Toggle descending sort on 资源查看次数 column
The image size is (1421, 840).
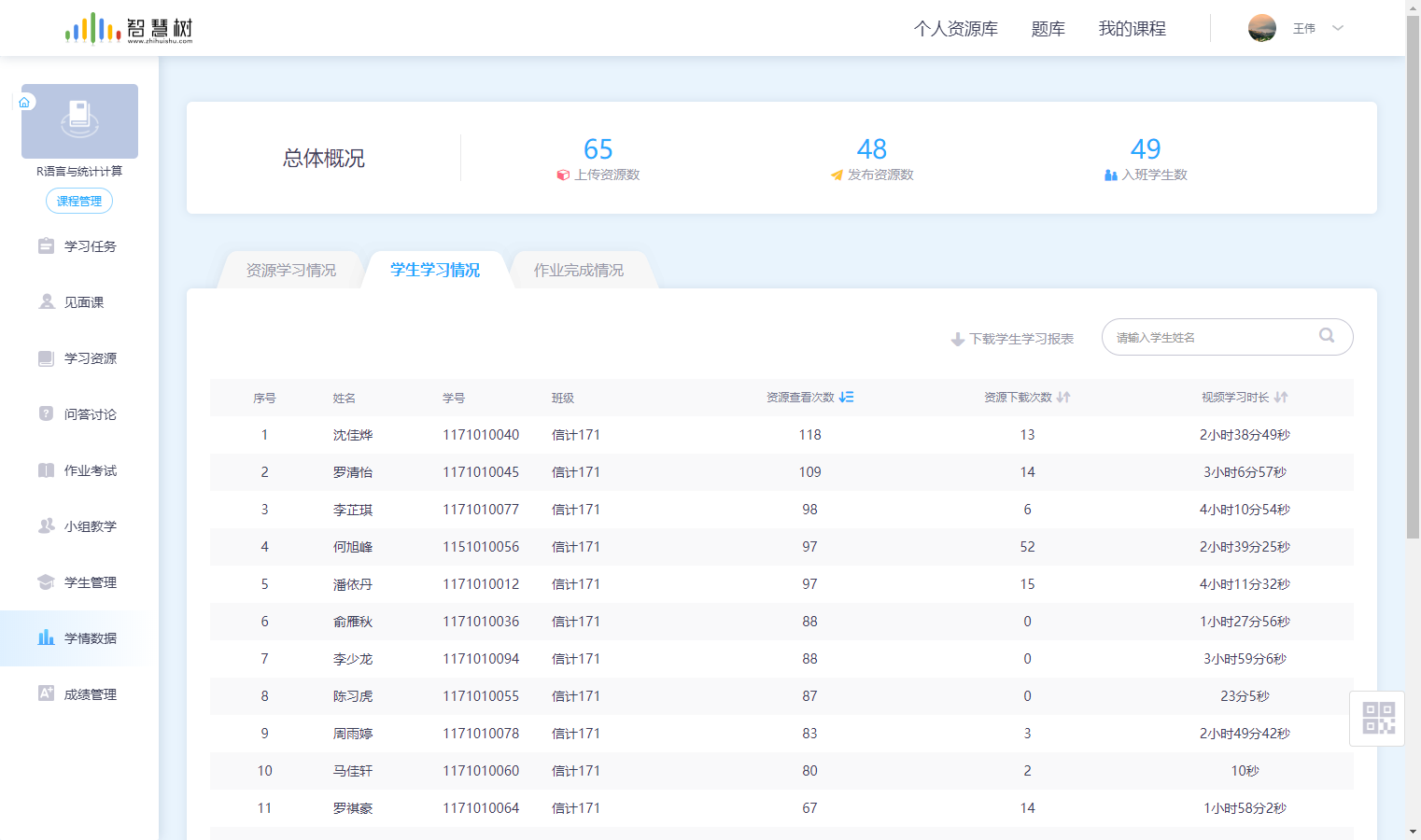pyautogui.click(x=847, y=397)
